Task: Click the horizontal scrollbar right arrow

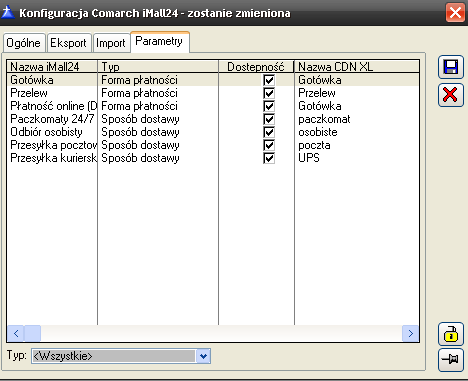Action: 411,333
